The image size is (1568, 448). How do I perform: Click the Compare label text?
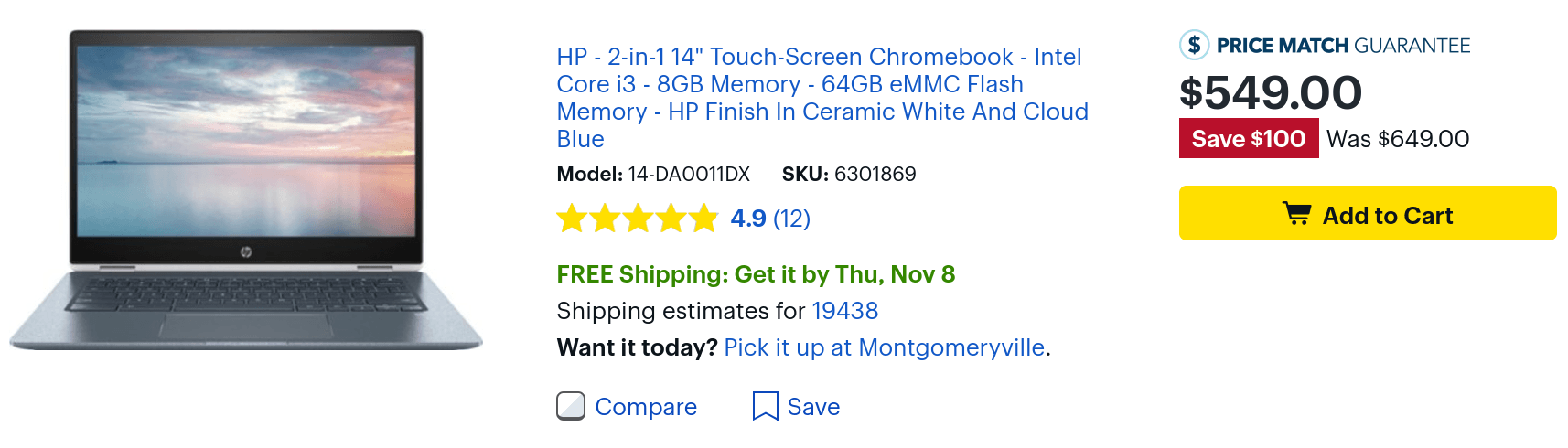click(646, 407)
